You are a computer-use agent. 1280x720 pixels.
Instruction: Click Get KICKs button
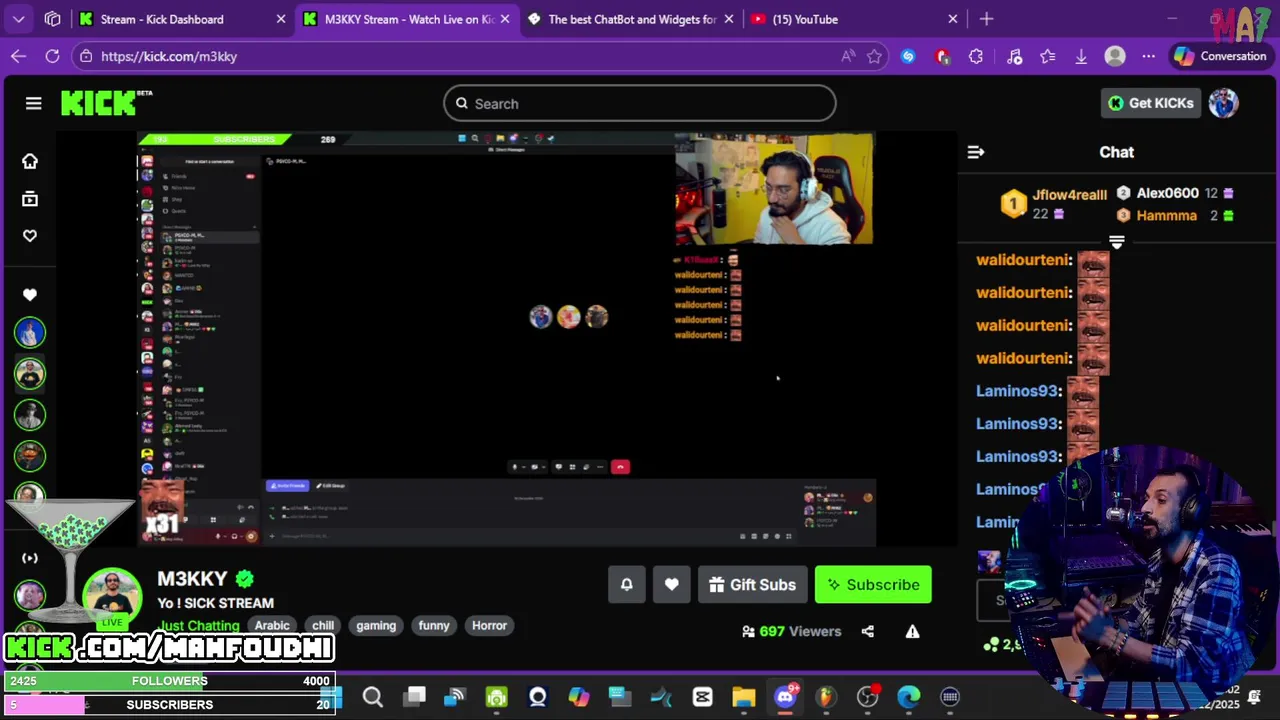[x=1151, y=103]
